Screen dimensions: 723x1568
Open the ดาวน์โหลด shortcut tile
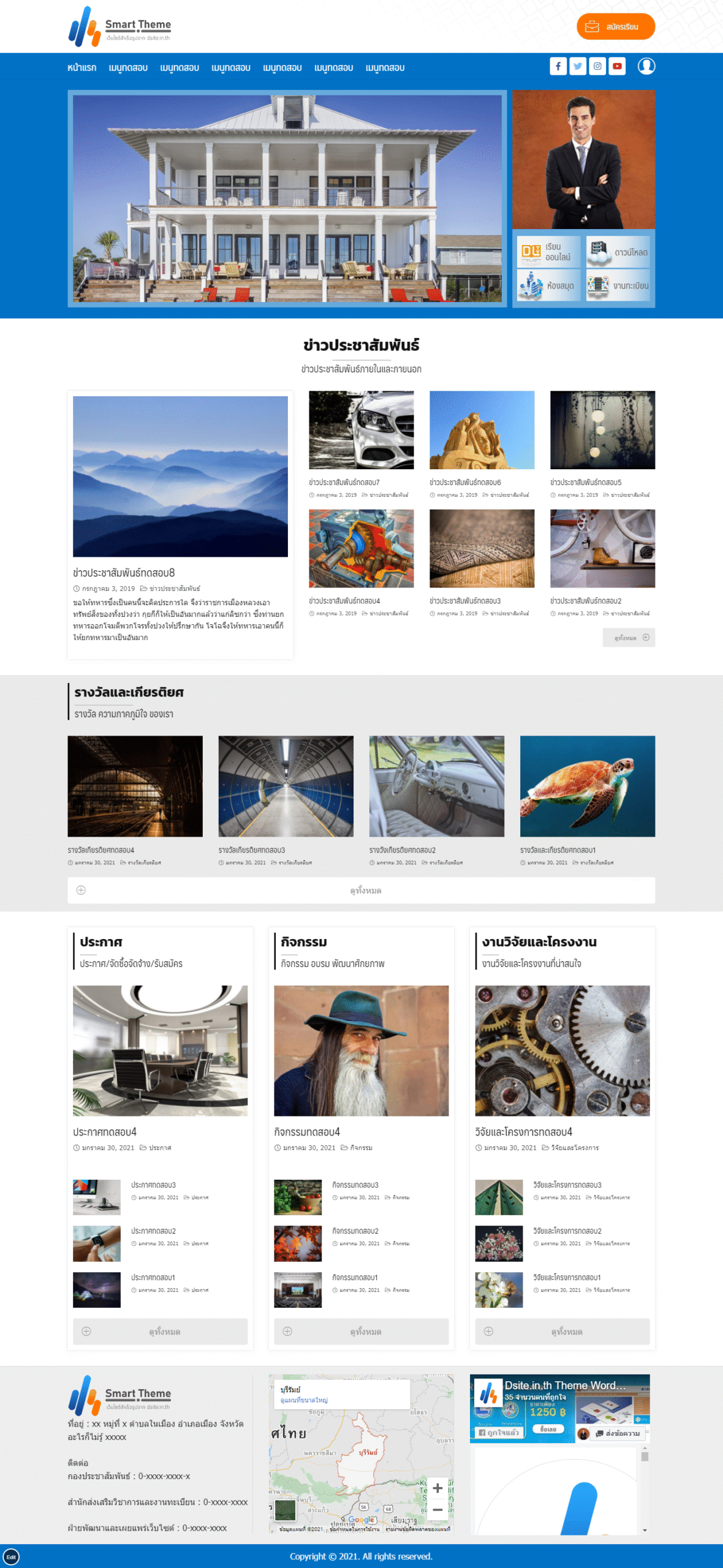pyautogui.click(x=618, y=252)
